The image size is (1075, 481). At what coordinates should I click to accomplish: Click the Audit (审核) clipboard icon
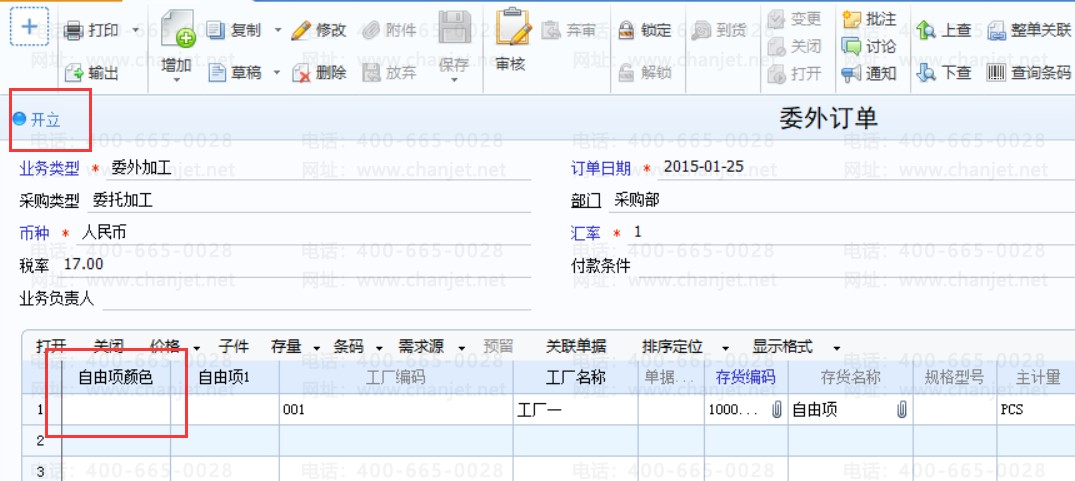pyautogui.click(x=511, y=31)
